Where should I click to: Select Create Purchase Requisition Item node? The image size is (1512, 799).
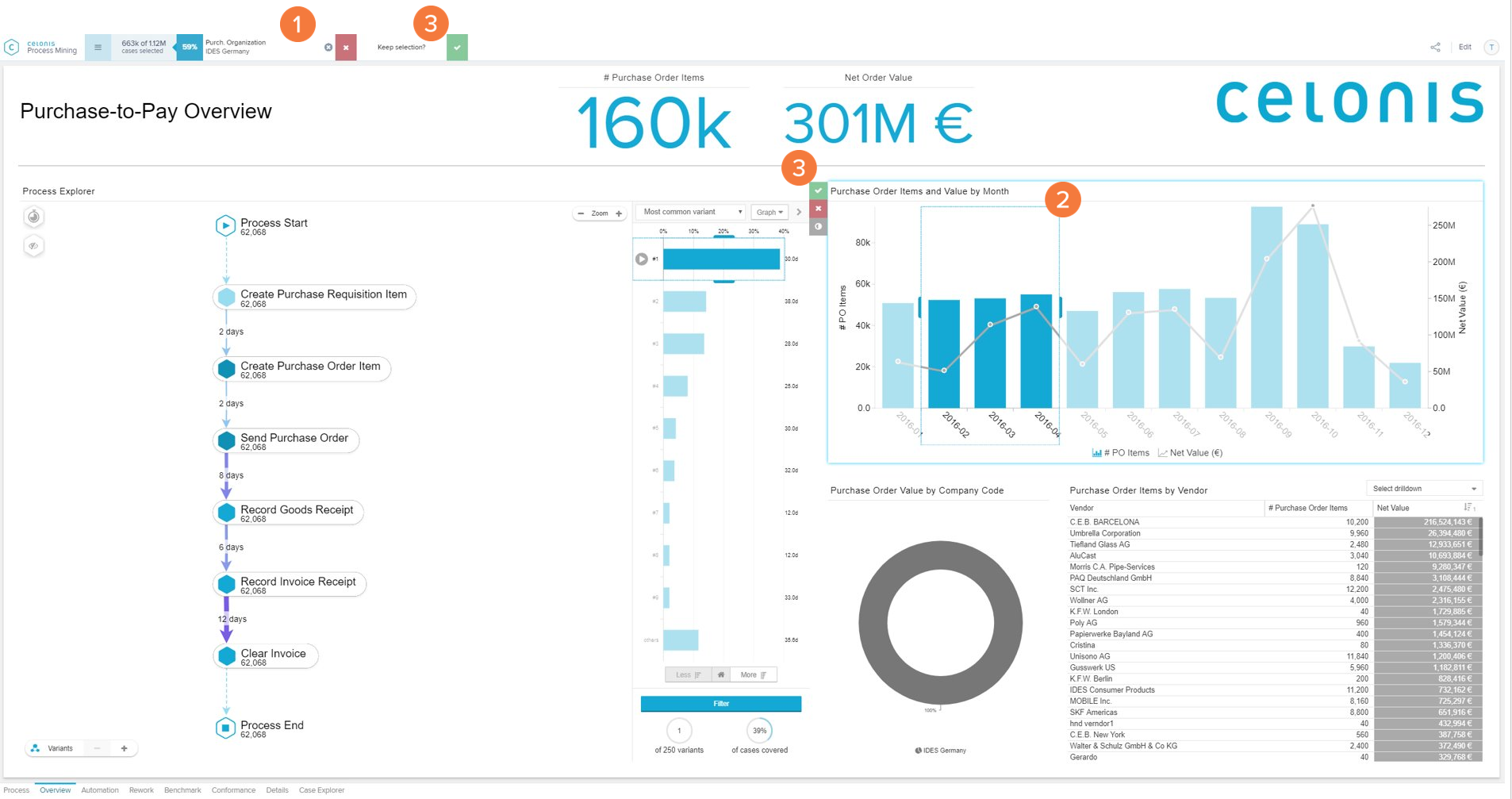pyautogui.click(x=315, y=297)
